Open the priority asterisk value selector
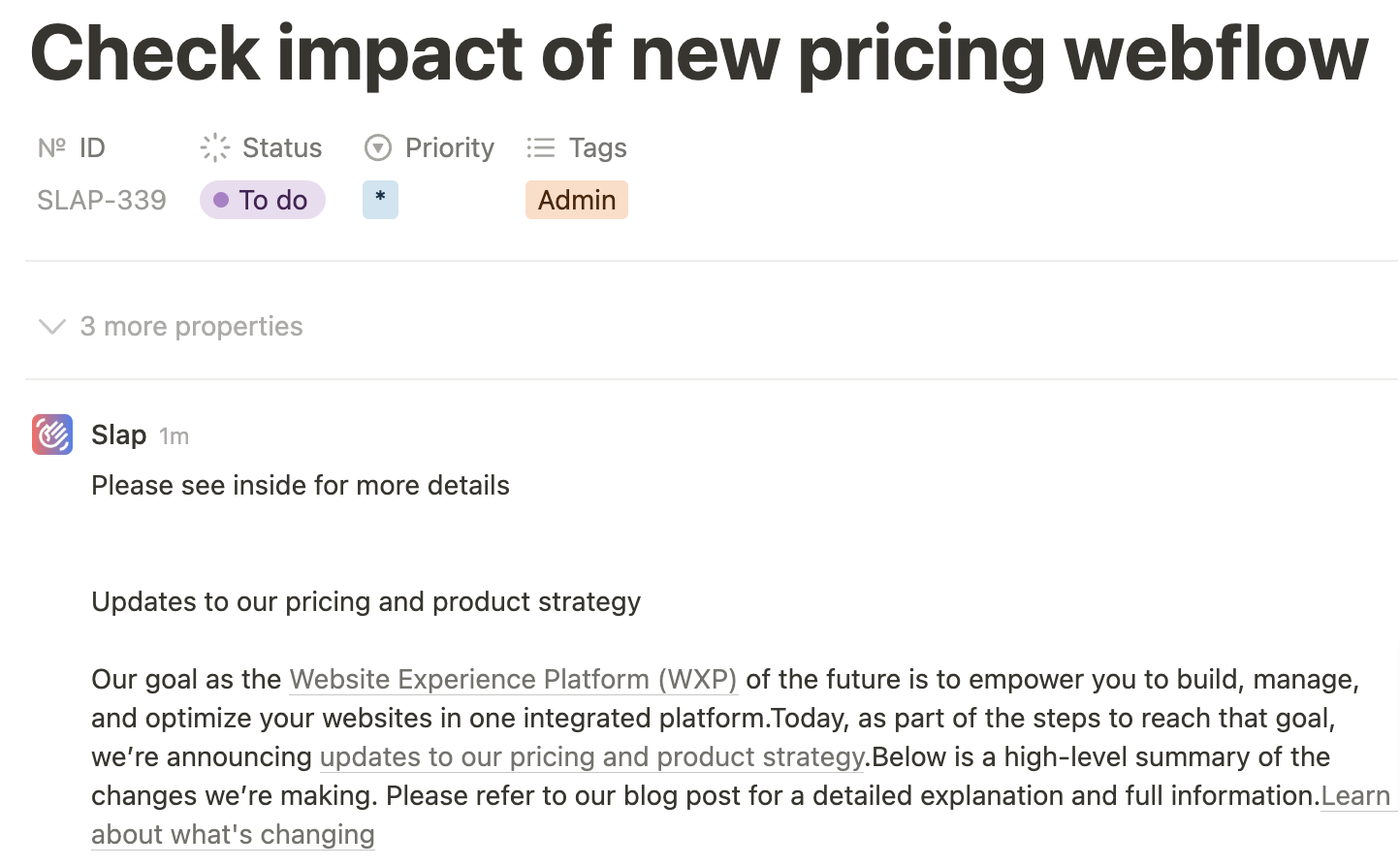 (380, 200)
